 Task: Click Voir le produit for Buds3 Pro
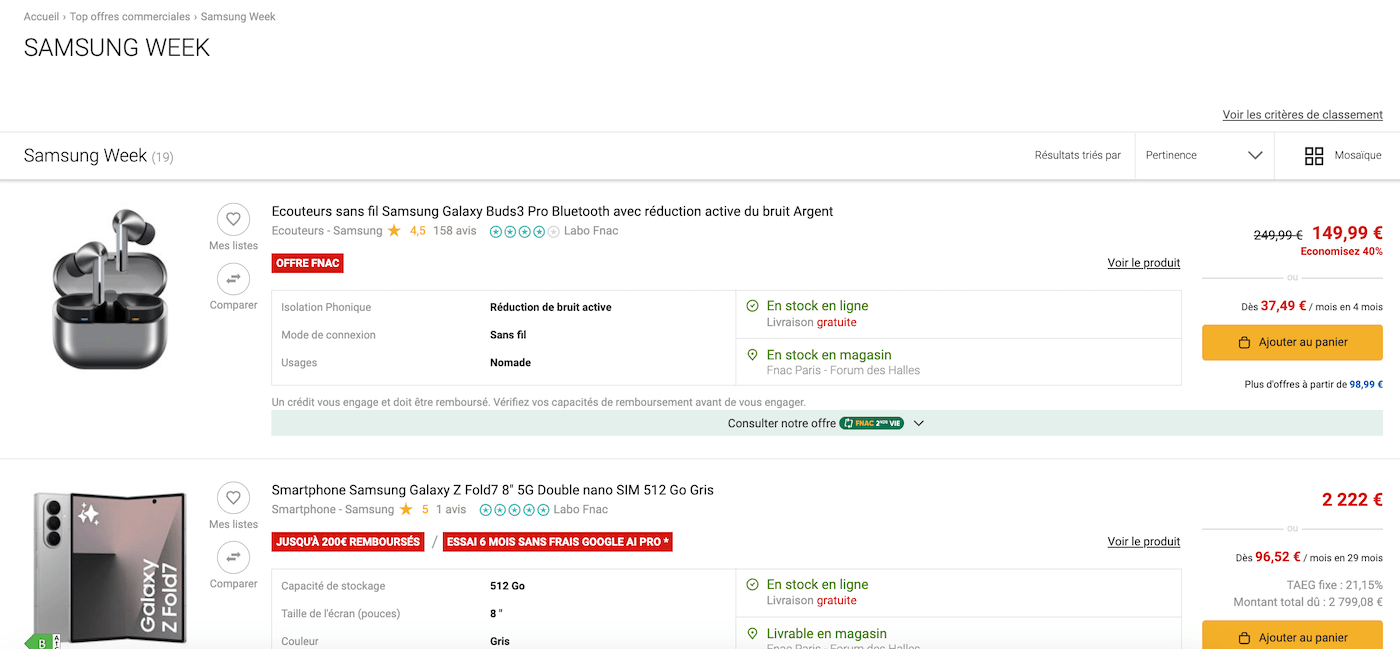point(1143,263)
